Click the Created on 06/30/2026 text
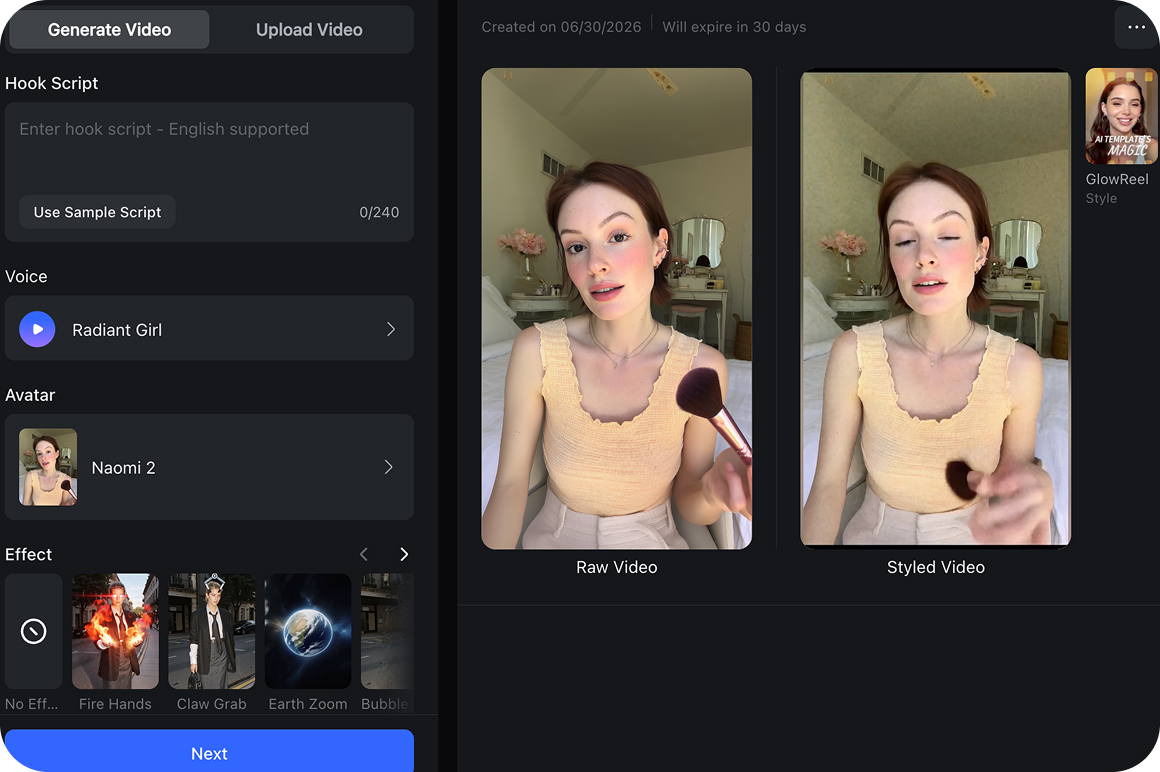 (561, 27)
